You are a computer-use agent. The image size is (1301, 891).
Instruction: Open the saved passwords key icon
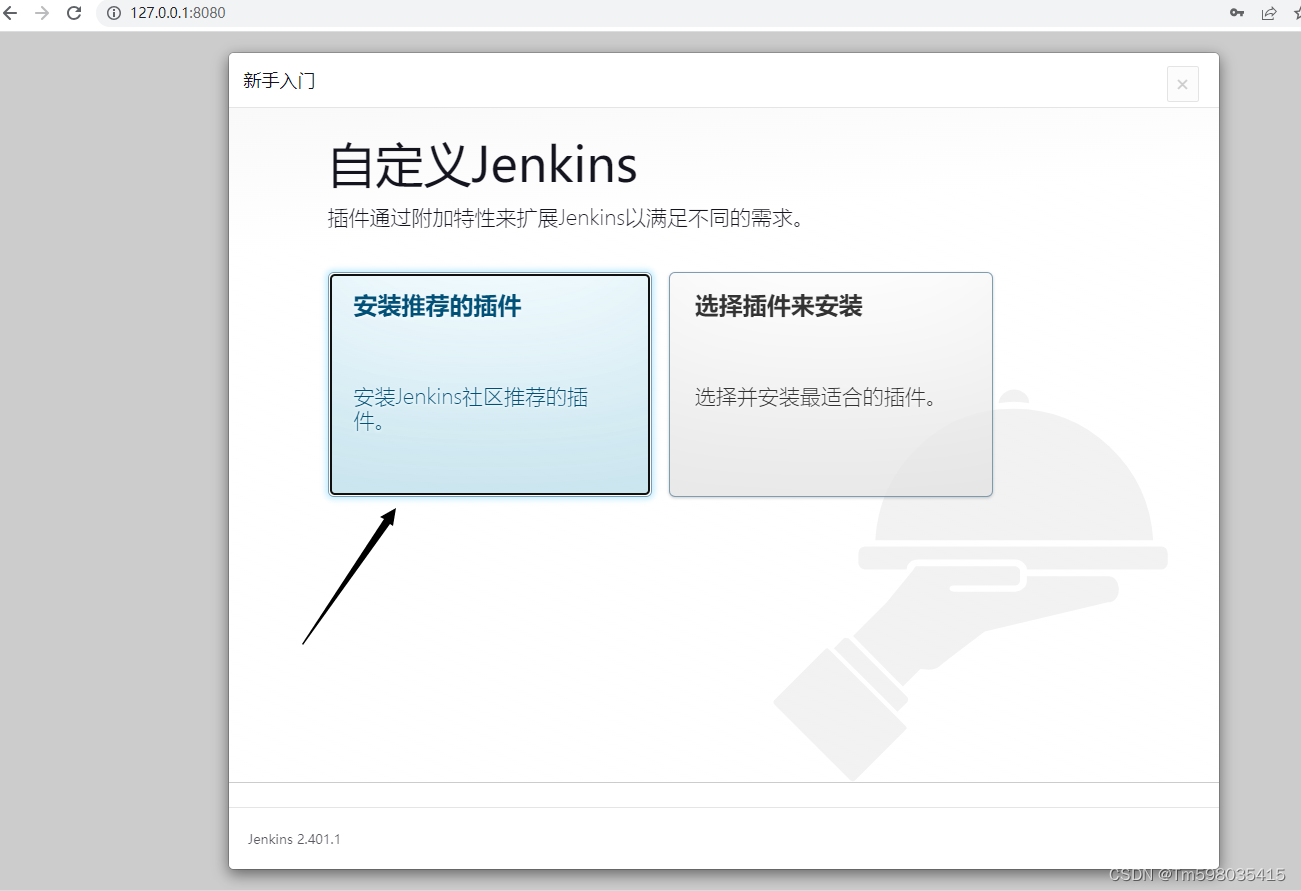tap(1237, 13)
